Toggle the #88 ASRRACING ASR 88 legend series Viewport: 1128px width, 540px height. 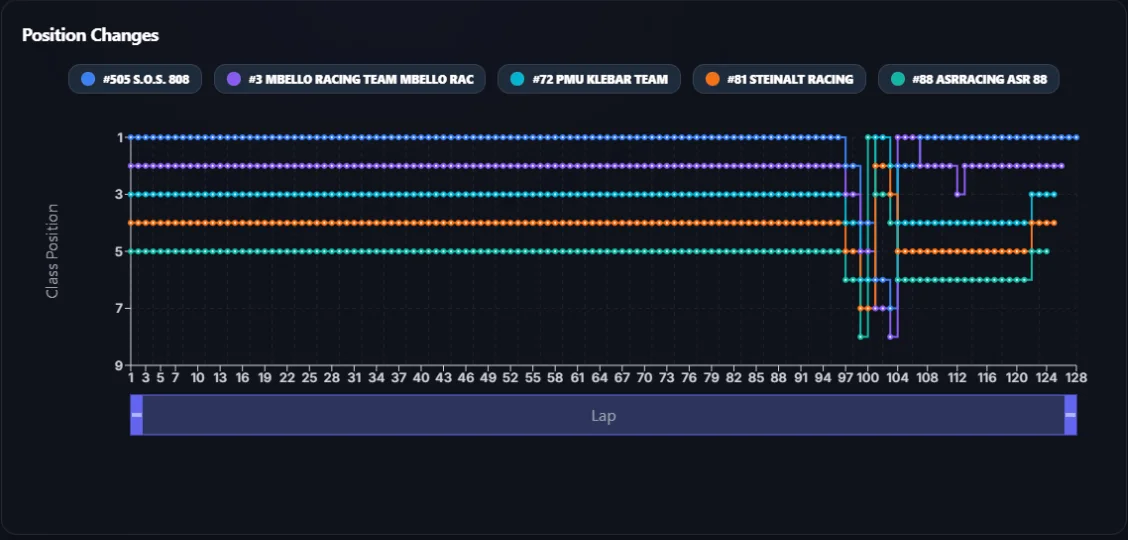(968, 79)
